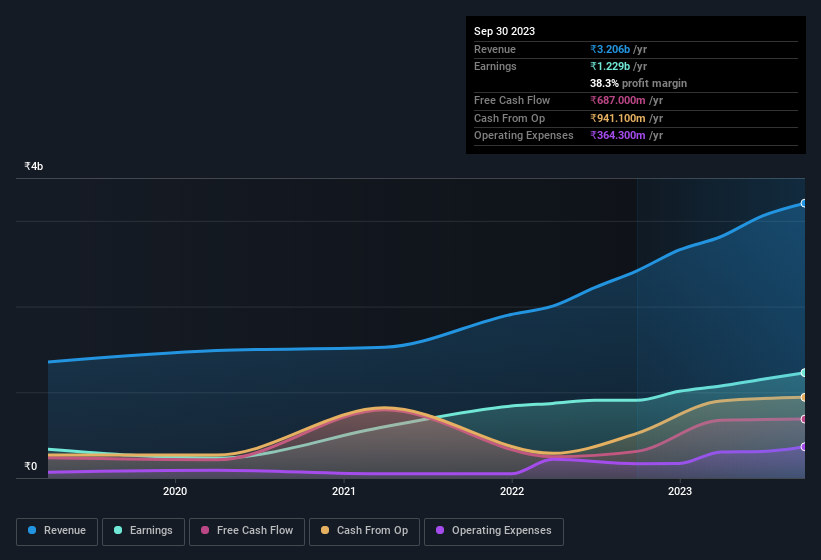The height and width of the screenshot is (560, 821).
Task: Click the 38.3% profit margin text
Action: click(x=638, y=83)
